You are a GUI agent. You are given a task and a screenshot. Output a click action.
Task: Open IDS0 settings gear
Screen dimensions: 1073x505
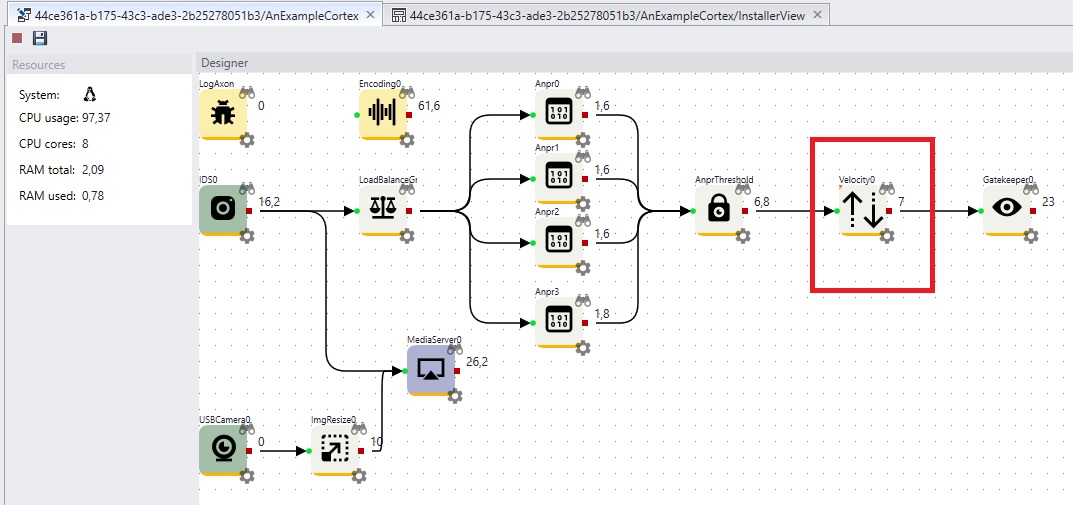pos(247,236)
